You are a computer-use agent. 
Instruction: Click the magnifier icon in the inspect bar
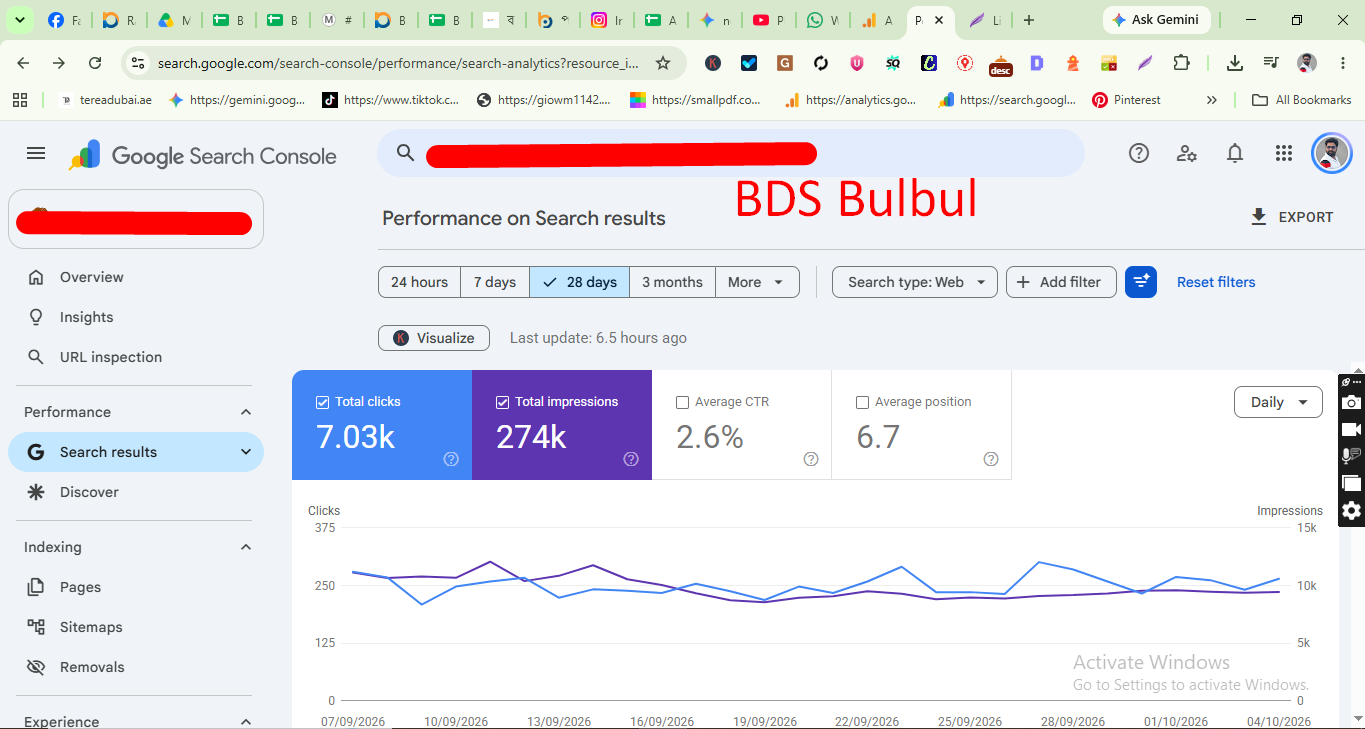tap(405, 153)
